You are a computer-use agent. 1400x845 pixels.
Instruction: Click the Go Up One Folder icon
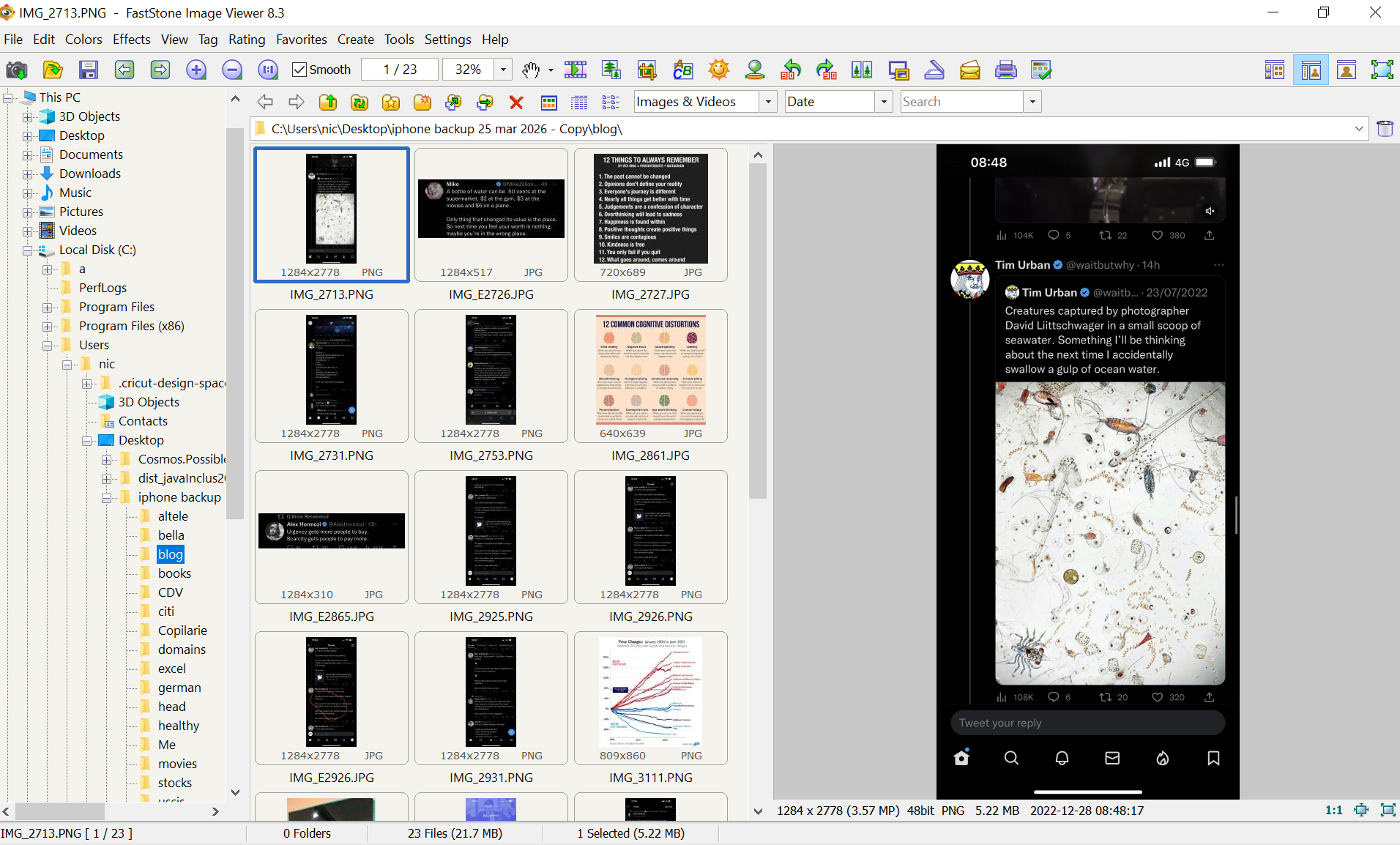328,102
